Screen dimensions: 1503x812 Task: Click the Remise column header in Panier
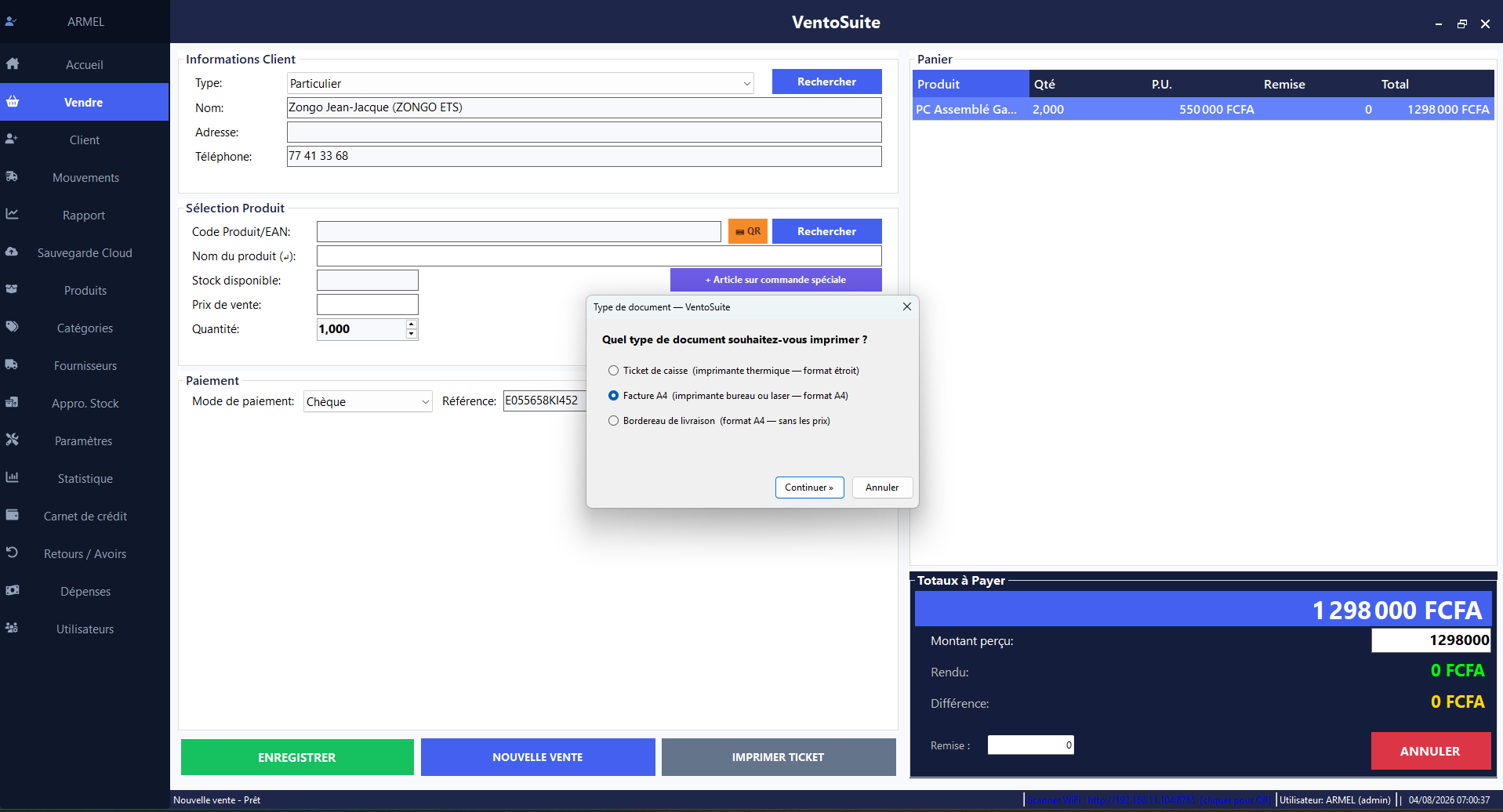(1318, 84)
